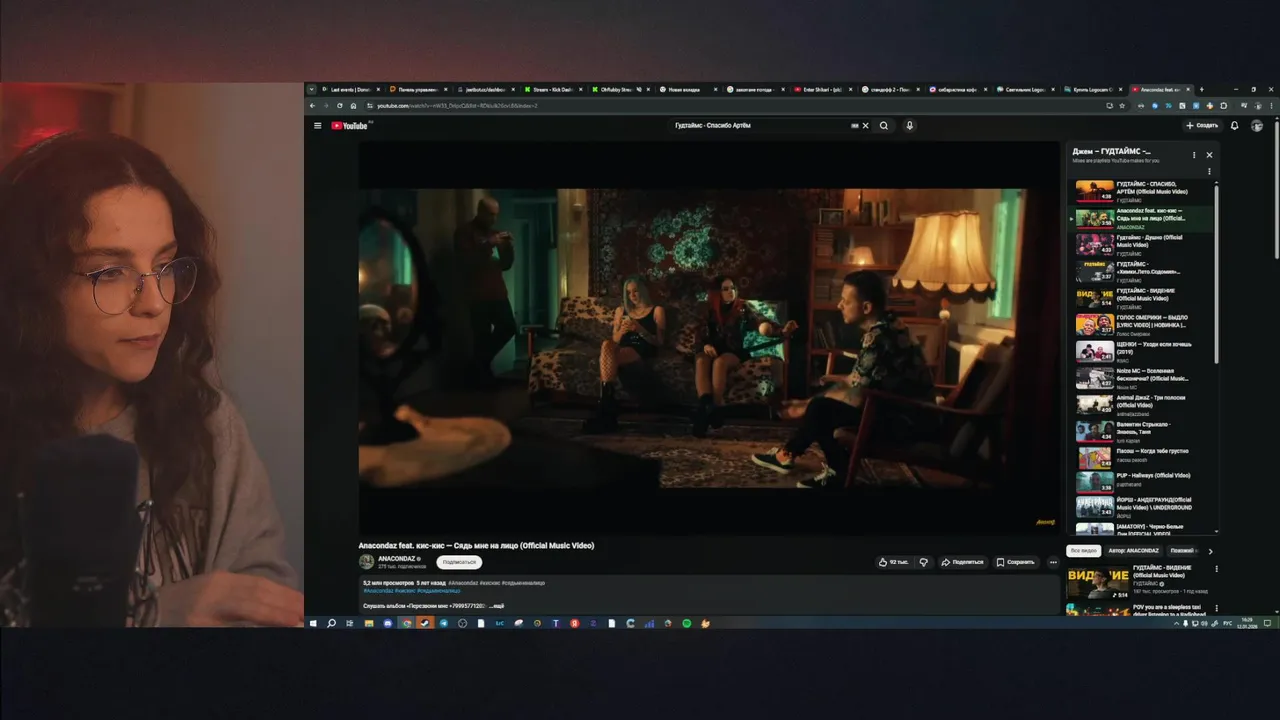Save the video with Сохранить
1280x720 pixels.
click(x=1015, y=562)
